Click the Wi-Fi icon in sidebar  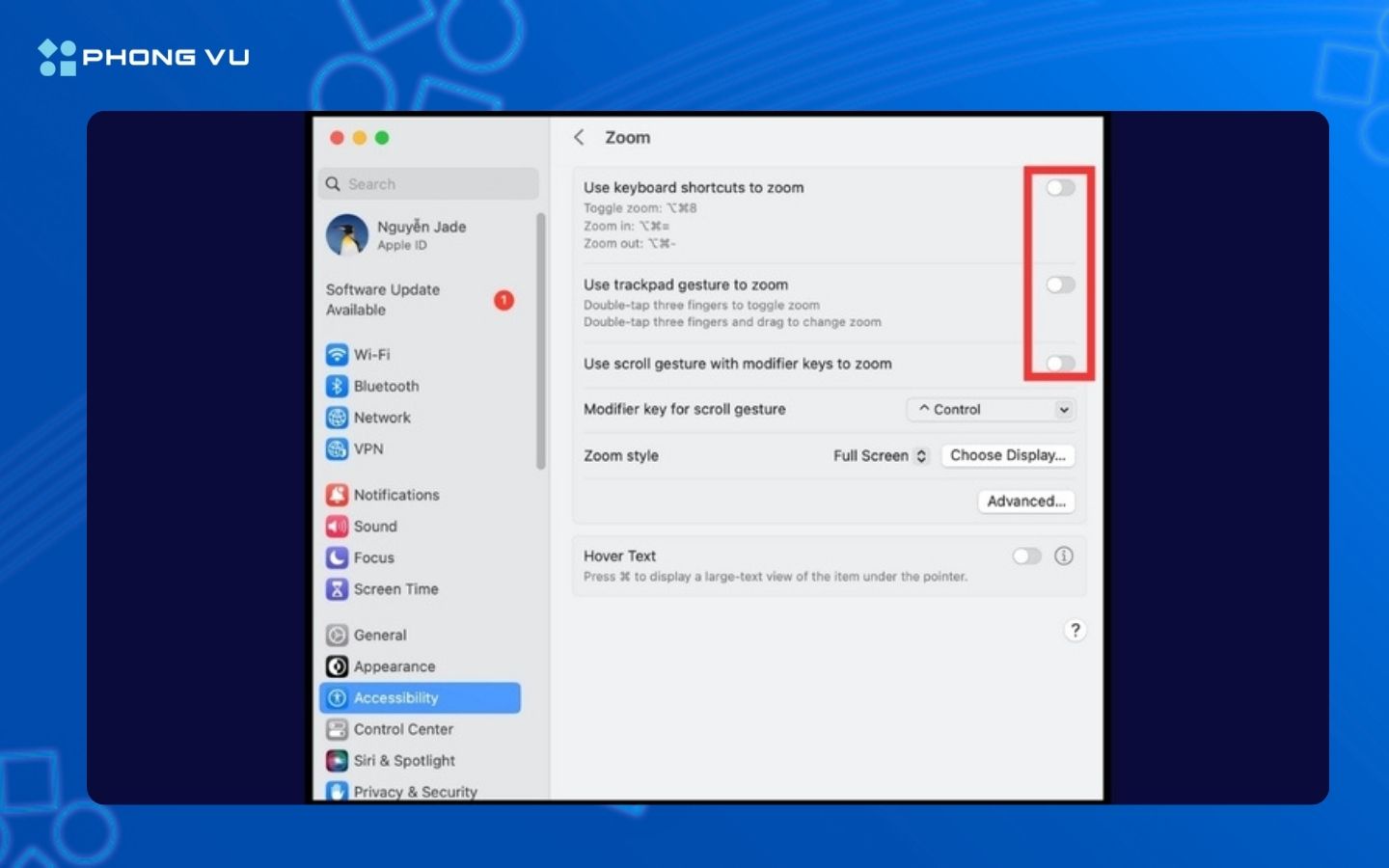(x=337, y=355)
